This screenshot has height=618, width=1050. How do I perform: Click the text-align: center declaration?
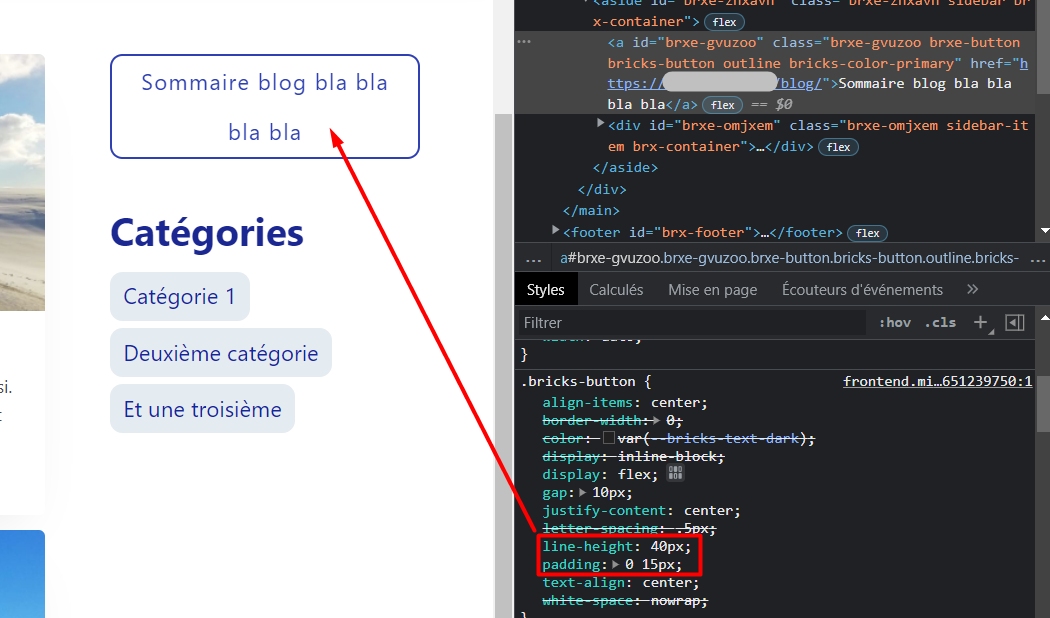coord(621,583)
